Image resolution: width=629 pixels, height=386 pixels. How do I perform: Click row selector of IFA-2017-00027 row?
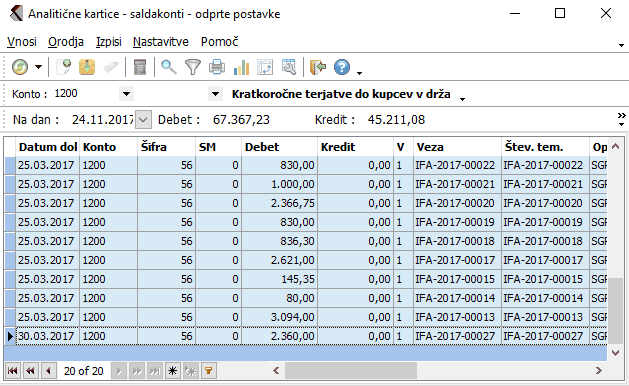coord(10,336)
